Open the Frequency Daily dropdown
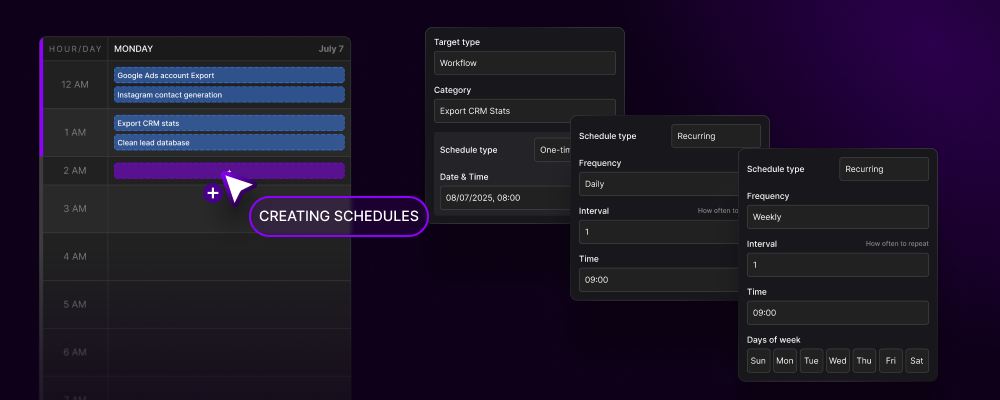 coord(658,184)
